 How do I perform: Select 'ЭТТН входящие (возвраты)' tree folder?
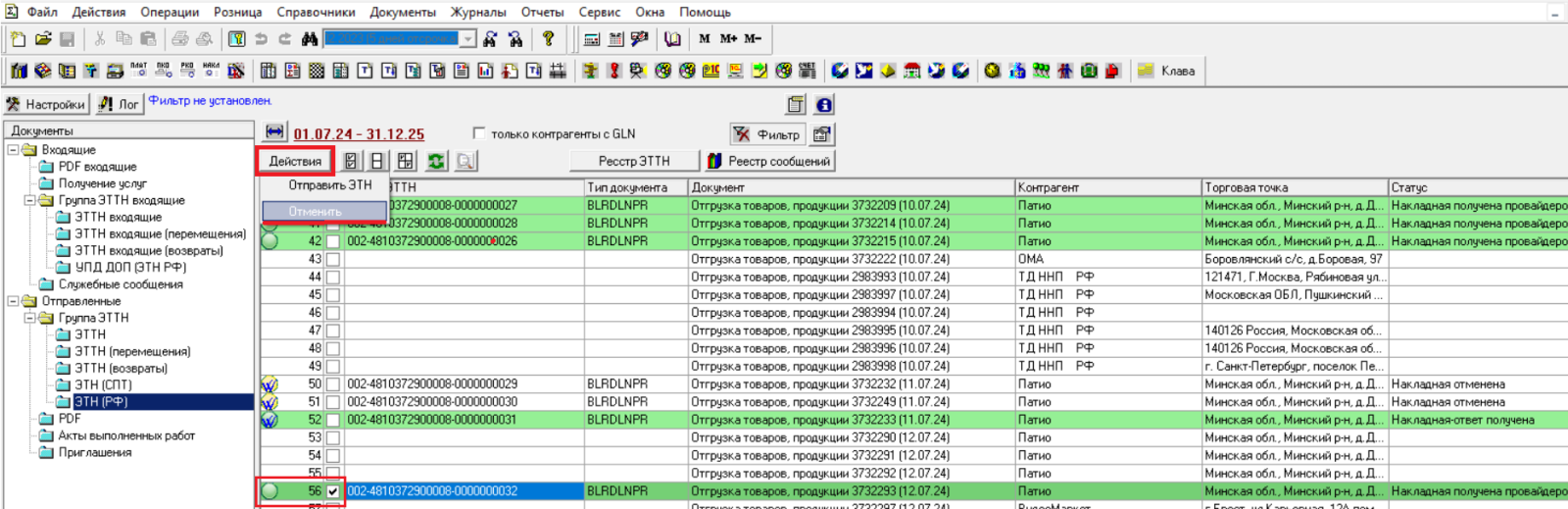(x=149, y=250)
